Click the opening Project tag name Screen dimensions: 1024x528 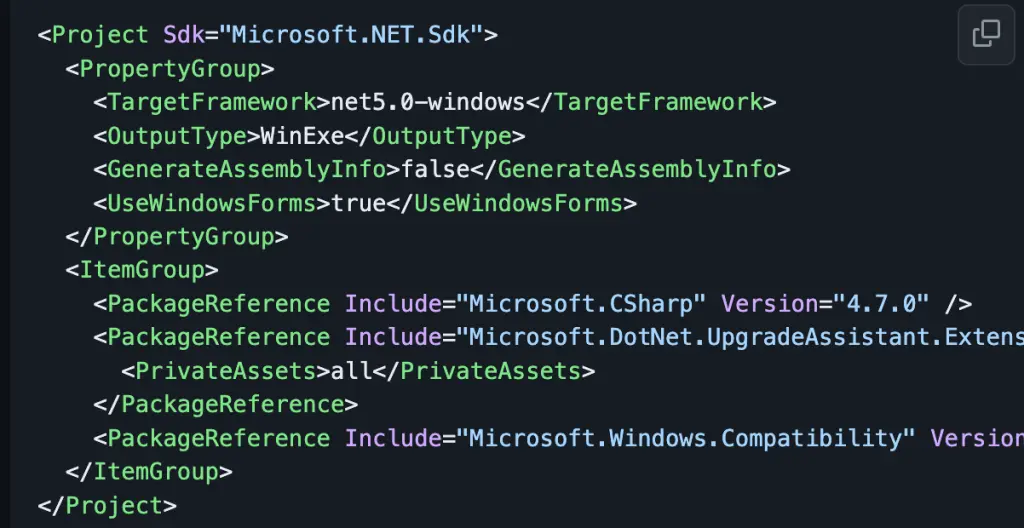click(x=100, y=35)
